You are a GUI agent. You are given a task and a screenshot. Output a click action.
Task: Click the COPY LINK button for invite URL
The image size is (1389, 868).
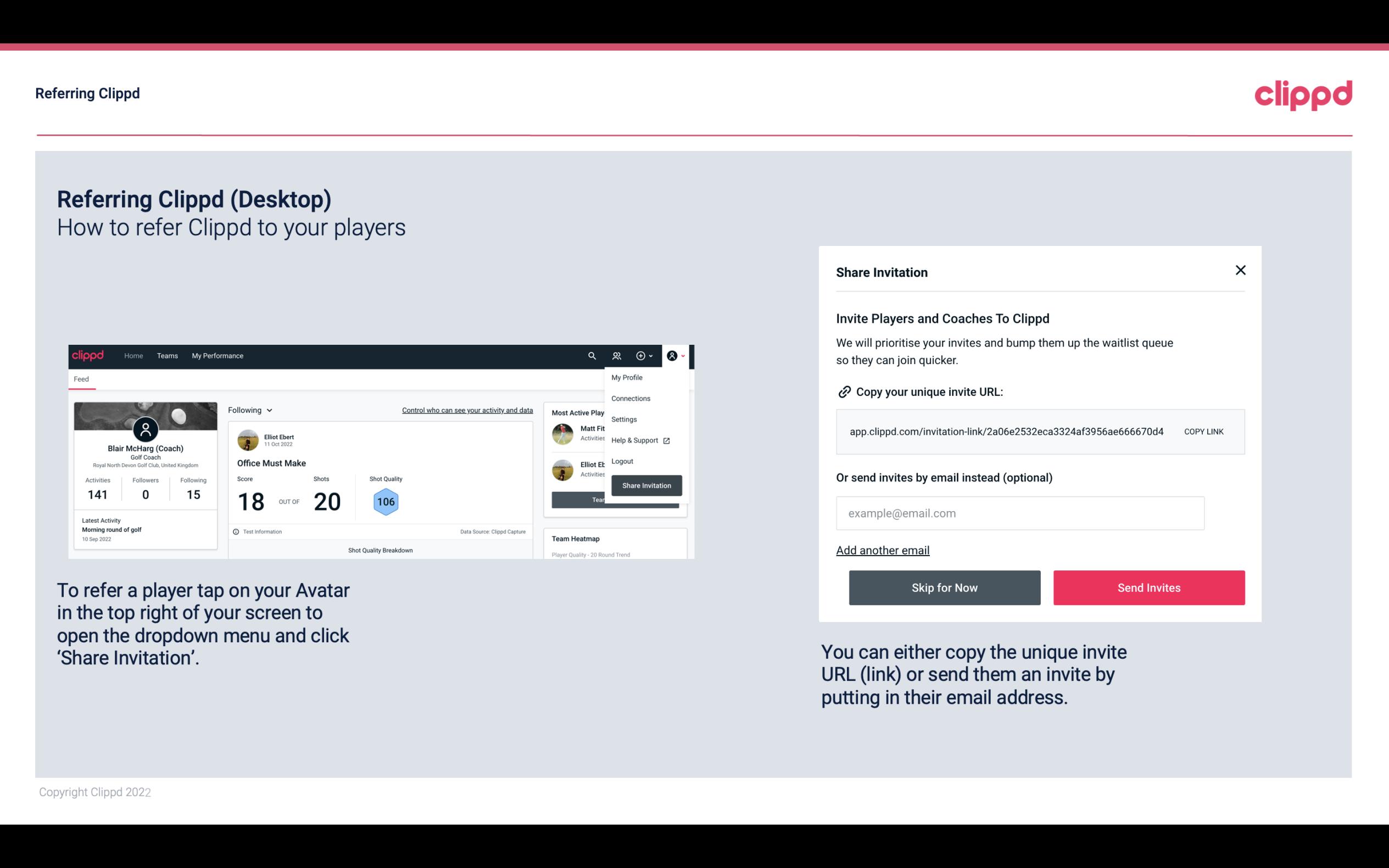[x=1203, y=431]
